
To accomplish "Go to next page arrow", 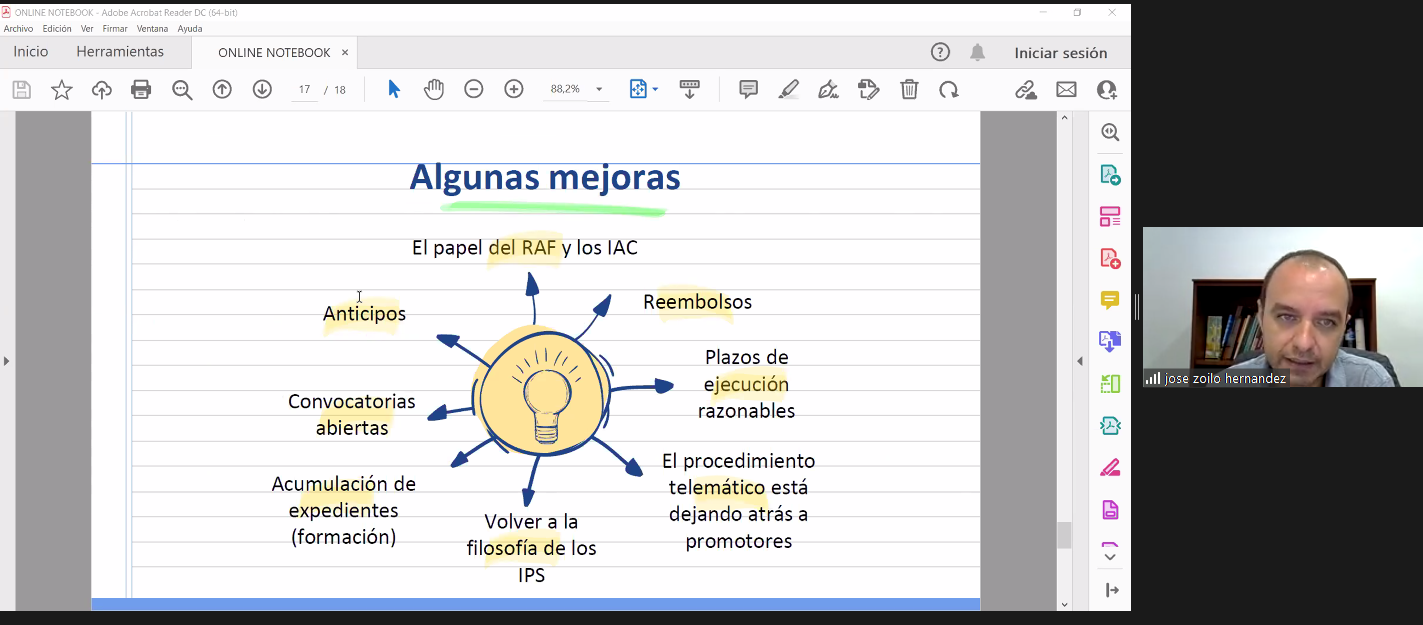I will pos(262,90).
